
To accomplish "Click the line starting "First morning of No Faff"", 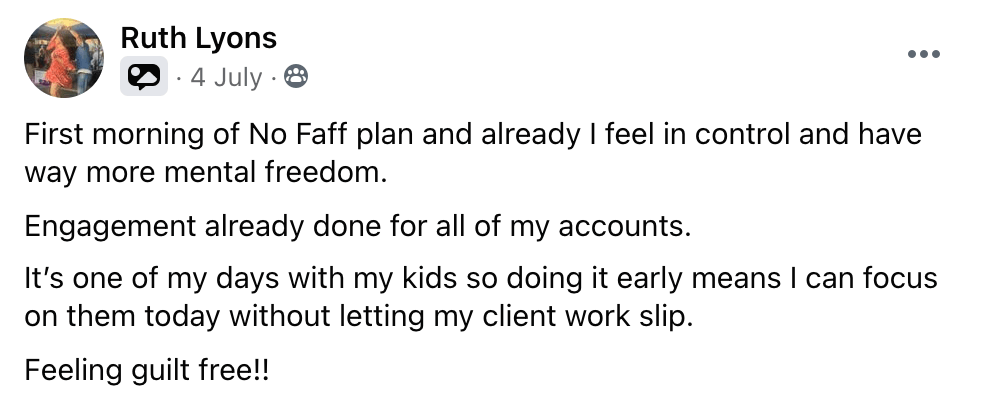I will (x=472, y=134).
